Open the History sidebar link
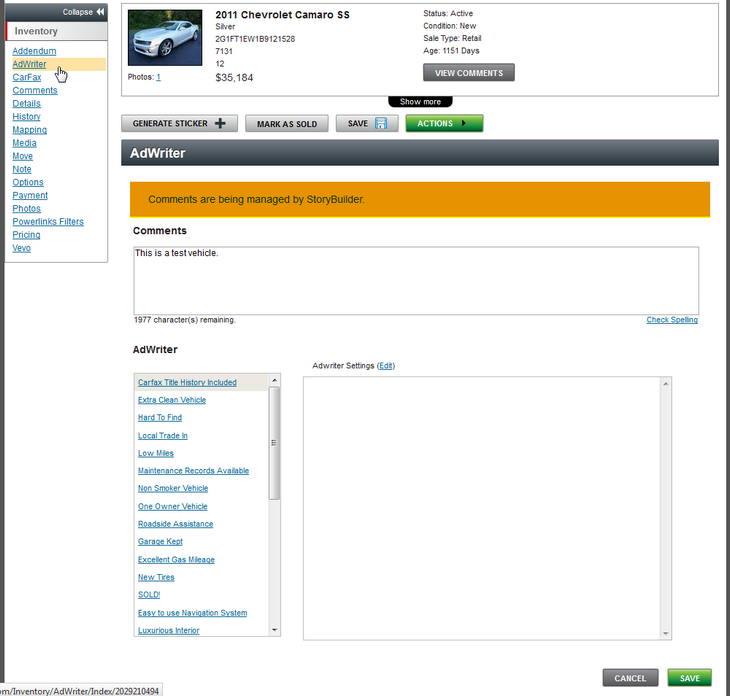The height and width of the screenshot is (696, 730). pos(27,116)
